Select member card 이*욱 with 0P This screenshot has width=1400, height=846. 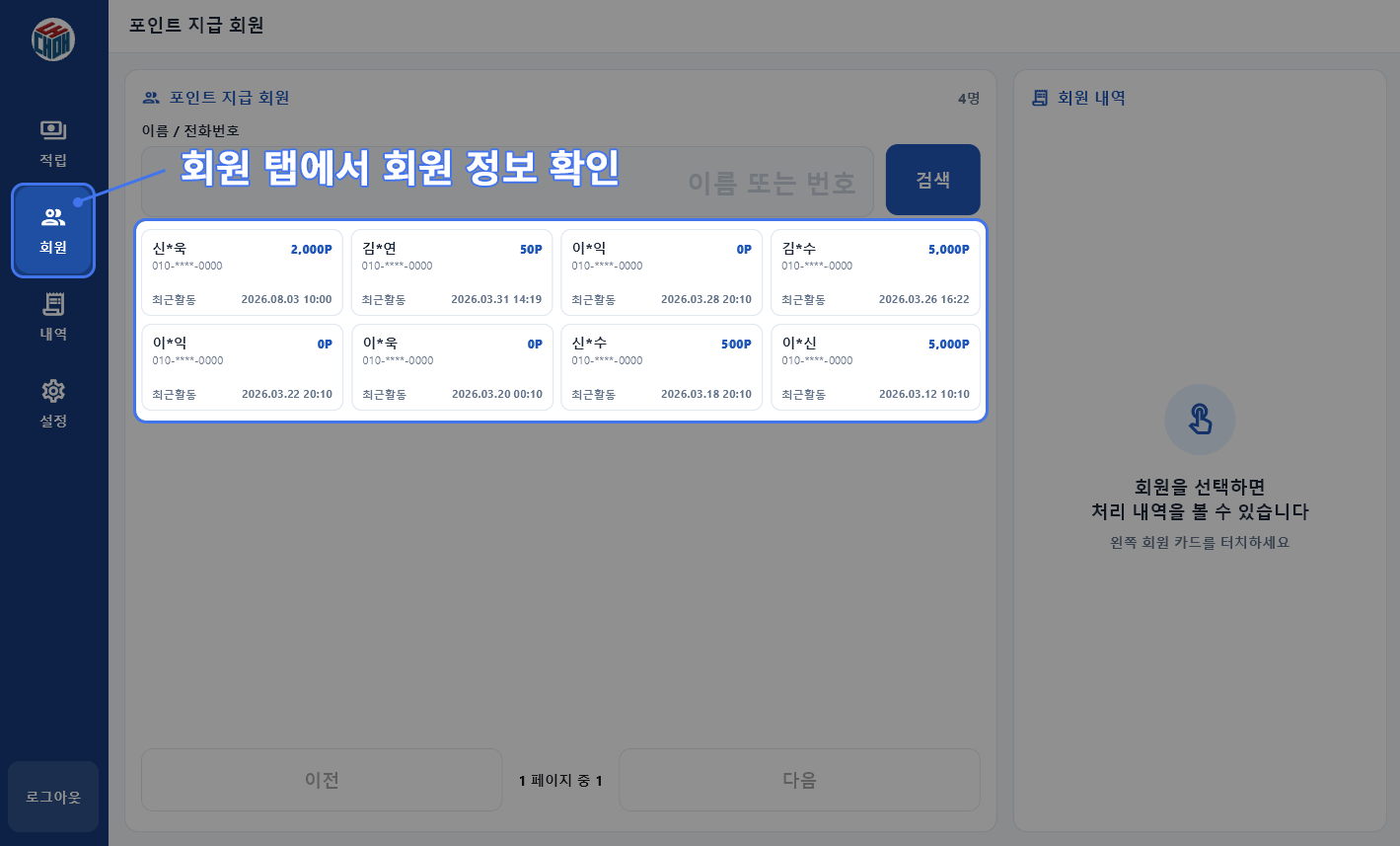pos(452,367)
